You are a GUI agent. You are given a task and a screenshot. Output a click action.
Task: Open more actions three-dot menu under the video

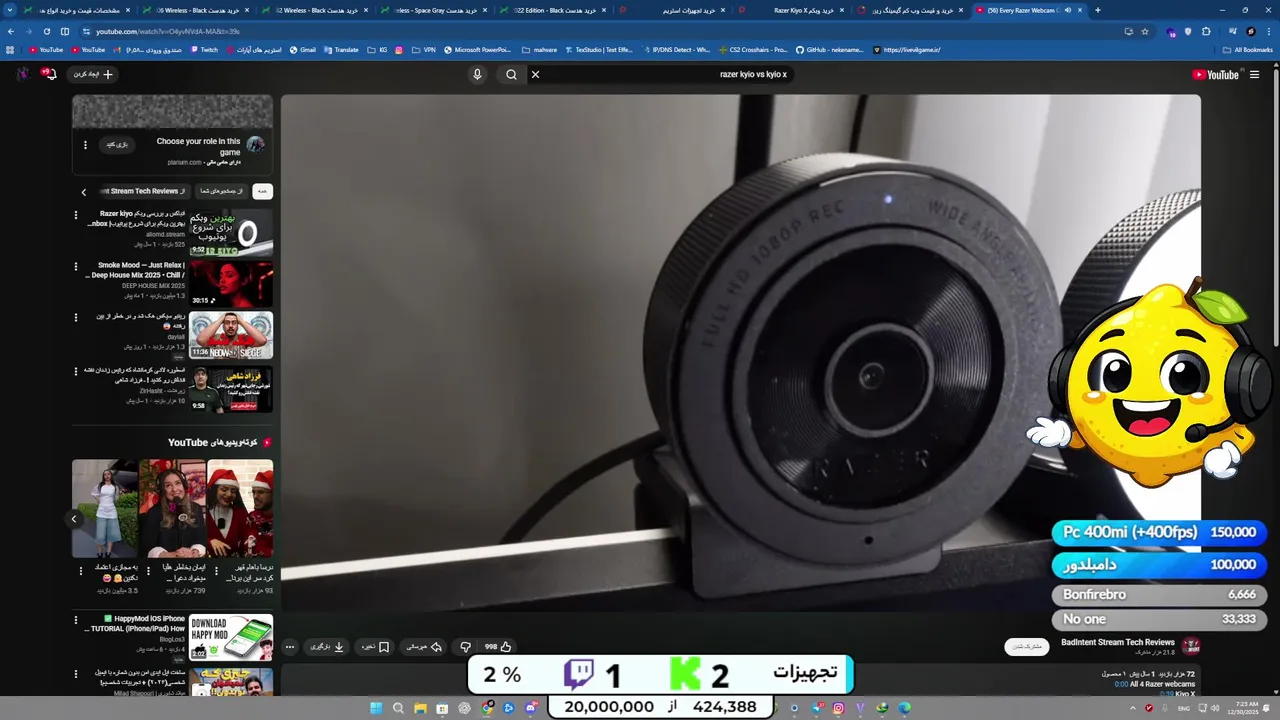tap(290, 647)
